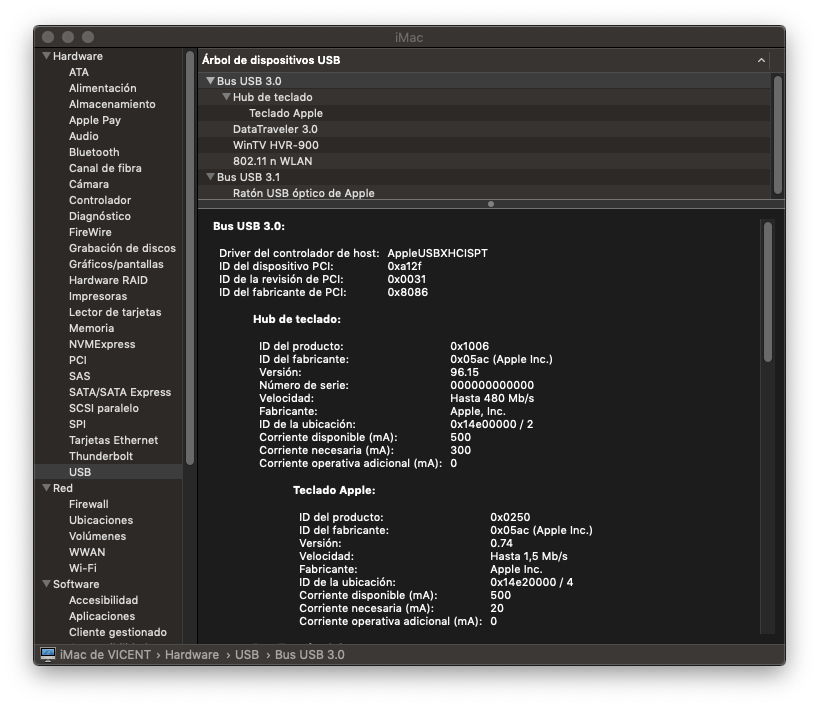The height and width of the screenshot is (707, 819).
Task: Click the 0x14e20000 / 4 value
Action: click(x=531, y=582)
